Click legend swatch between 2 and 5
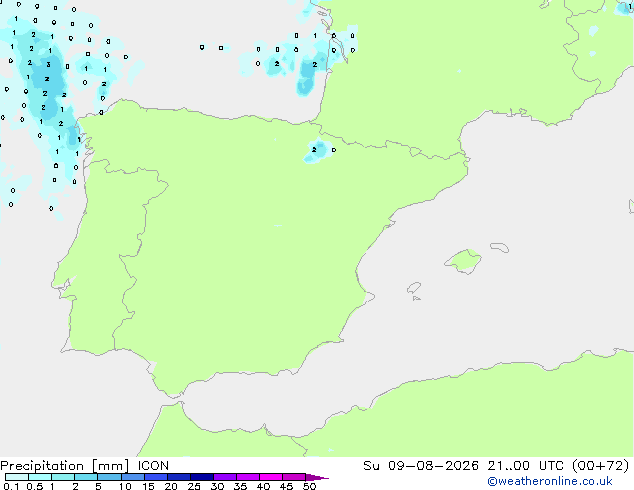634x490 pixels. pos(86,477)
